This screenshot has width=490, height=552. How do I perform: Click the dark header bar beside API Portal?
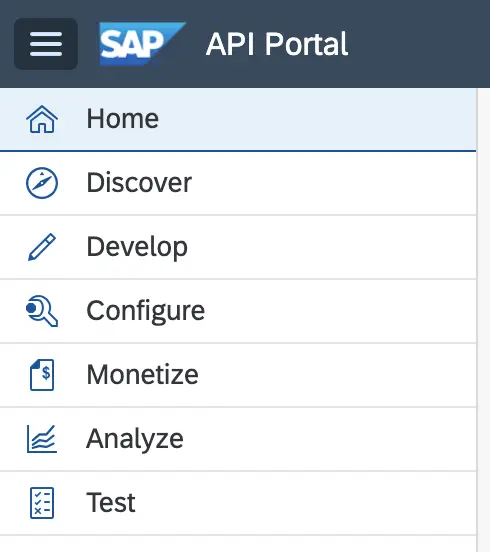[x=419, y=44]
